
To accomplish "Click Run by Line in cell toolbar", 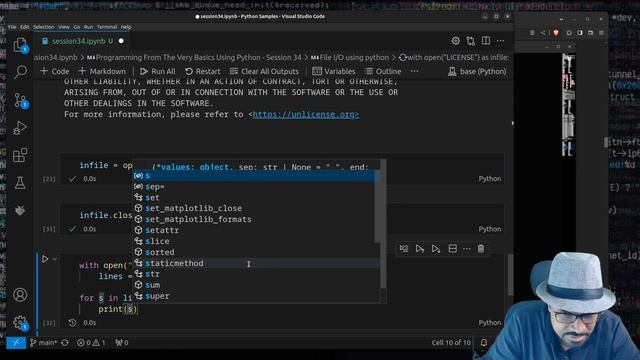I will click(404, 249).
